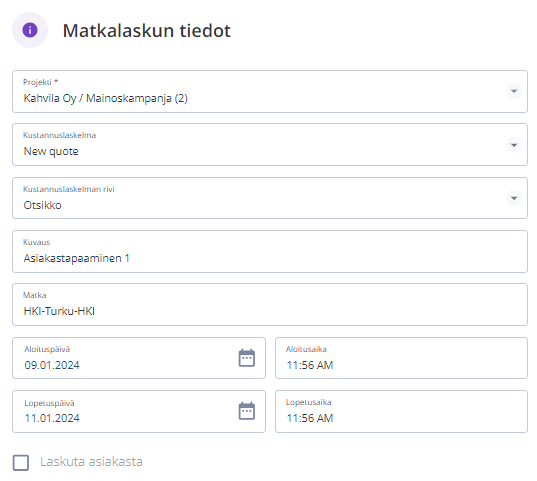The width and height of the screenshot is (537, 481).
Task: Expand the Kustannuslaskelman rivi dropdown arrow
Action: tap(514, 198)
